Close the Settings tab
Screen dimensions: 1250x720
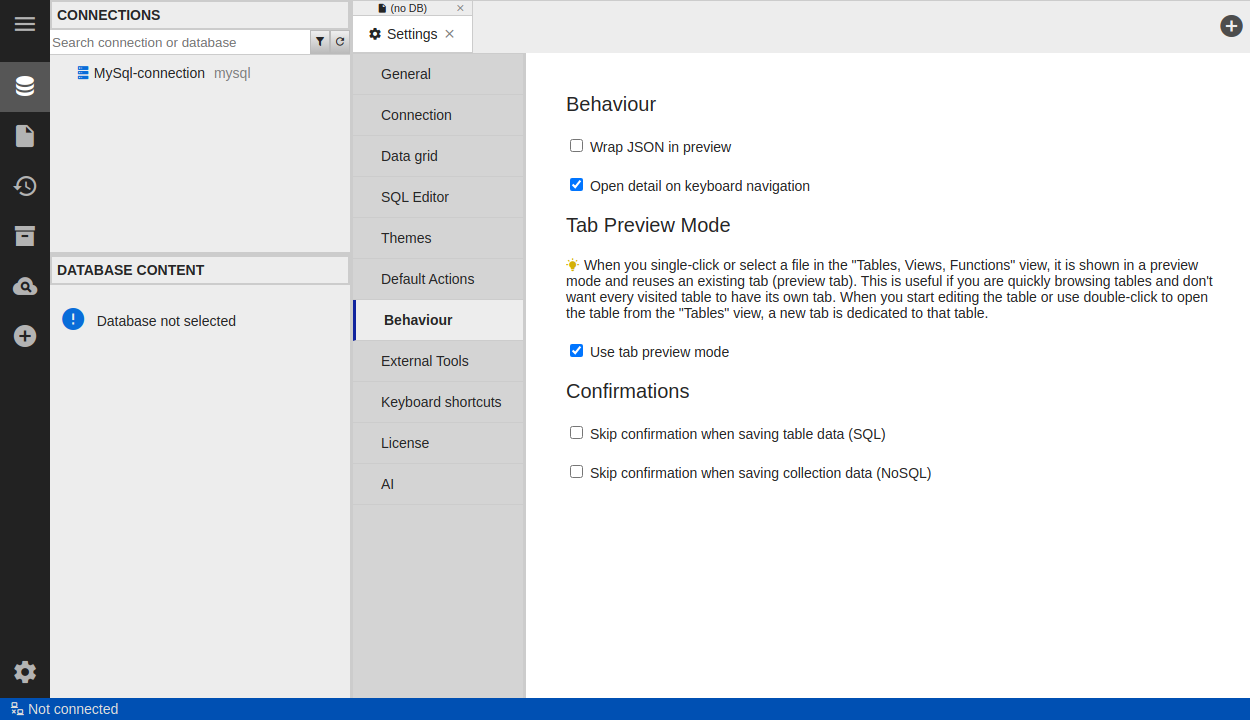tap(450, 34)
